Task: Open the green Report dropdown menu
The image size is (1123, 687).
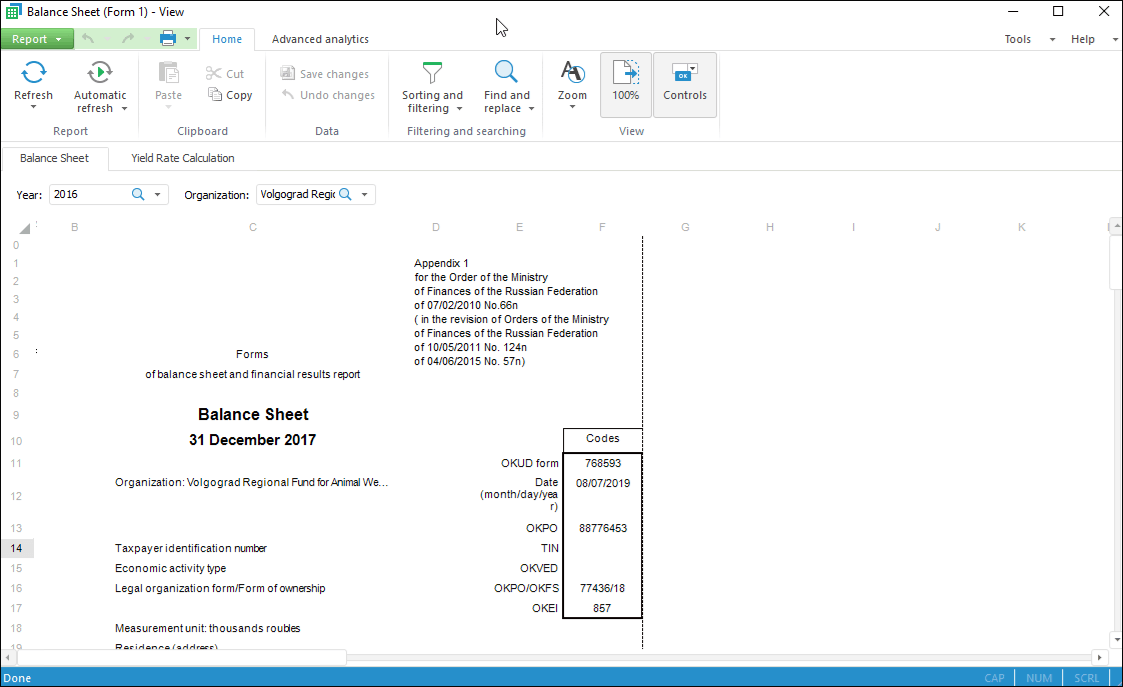Action: coord(37,39)
